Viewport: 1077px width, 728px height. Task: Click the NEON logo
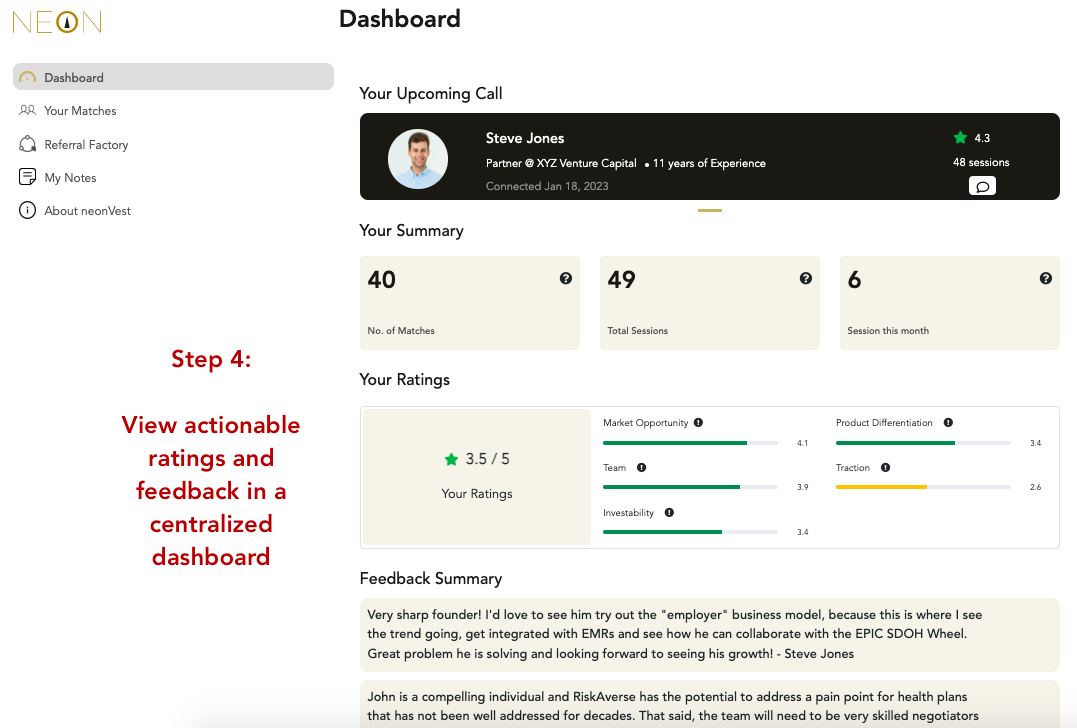pyautogui.click(x=57, y=22)
